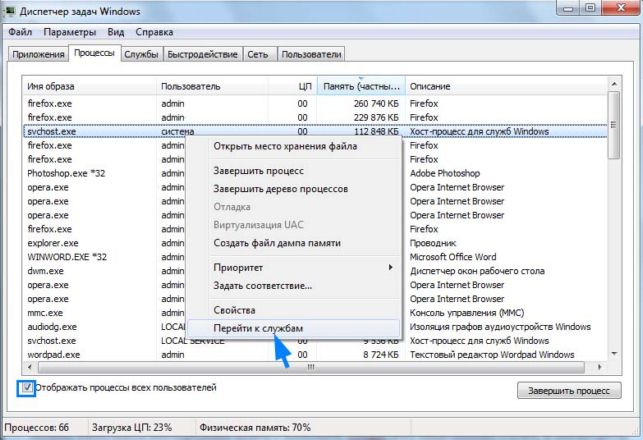Screen dimensions: 643x440
Task: Click the Adobe Photoshop description
Action: click(x=445, y=173)
